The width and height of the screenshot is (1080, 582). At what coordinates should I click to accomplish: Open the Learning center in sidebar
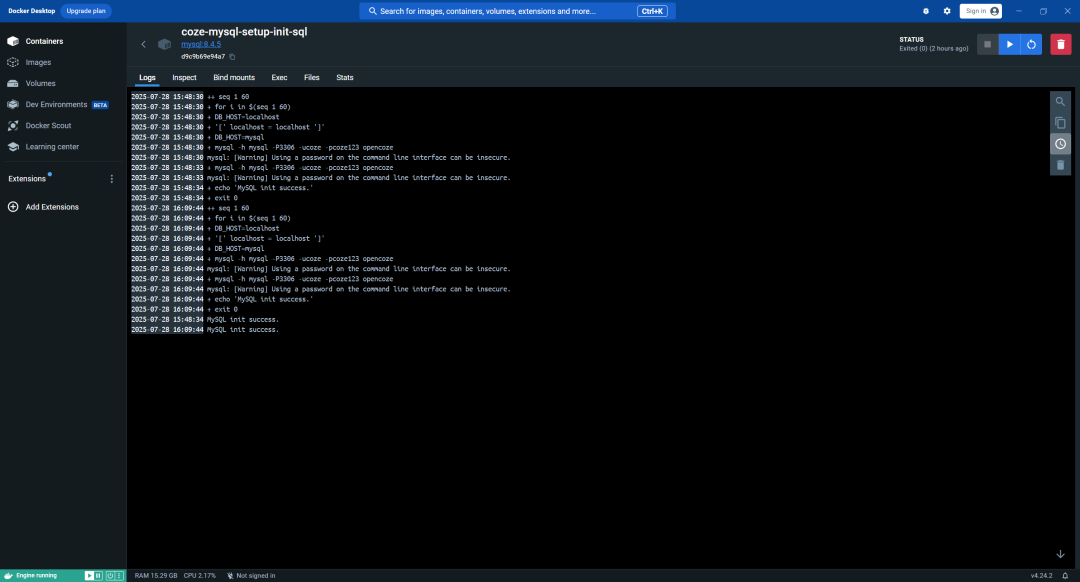pos(52,147)
